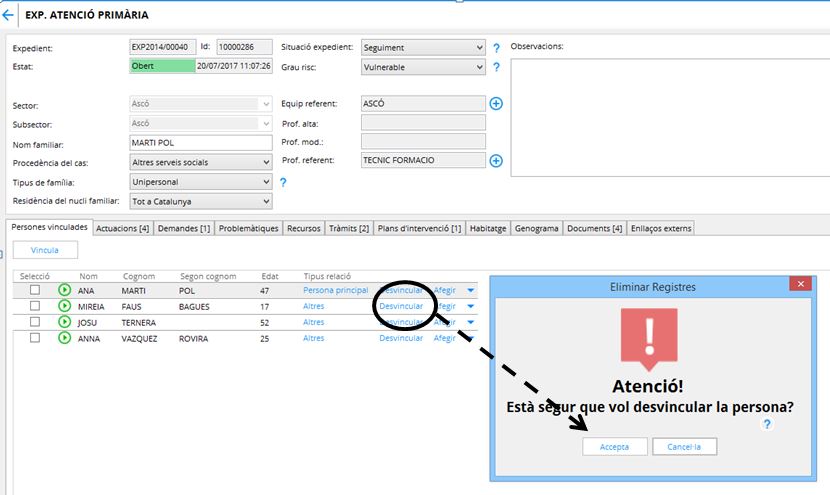
Task: Click the plus icon beside Prof. referent
Action: coord(496,161)
